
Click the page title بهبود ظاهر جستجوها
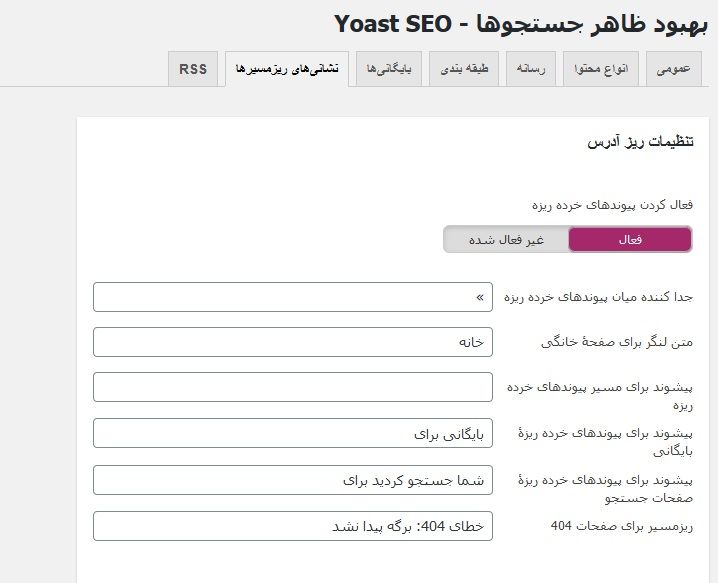point(592,24)
